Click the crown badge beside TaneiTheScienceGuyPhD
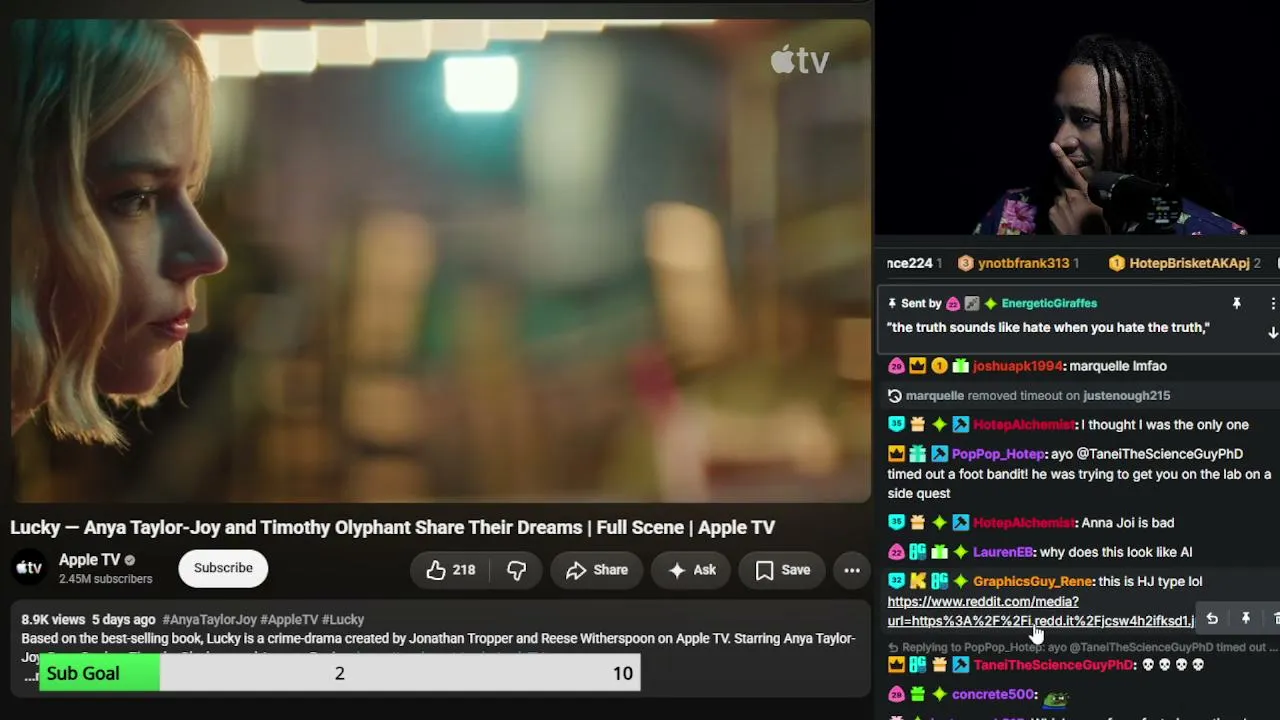Image resolution: width=1280 pixels, height=720 pixels. pos(896,665)
